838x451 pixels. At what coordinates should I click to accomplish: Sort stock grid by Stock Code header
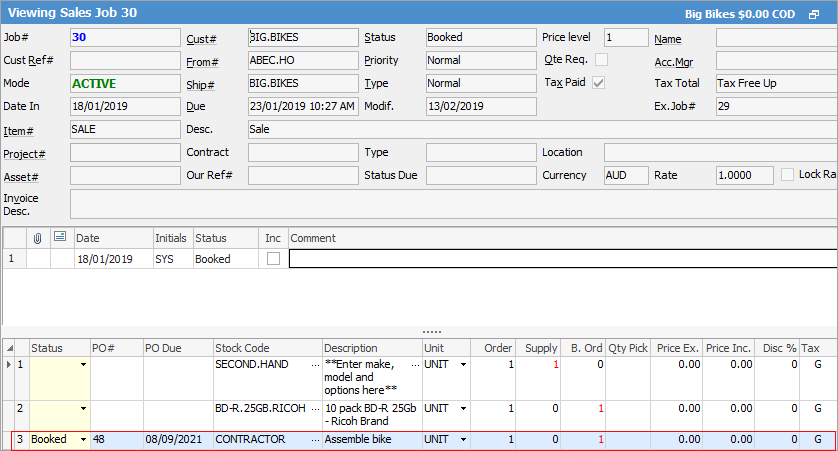click(x=266, y=348)
